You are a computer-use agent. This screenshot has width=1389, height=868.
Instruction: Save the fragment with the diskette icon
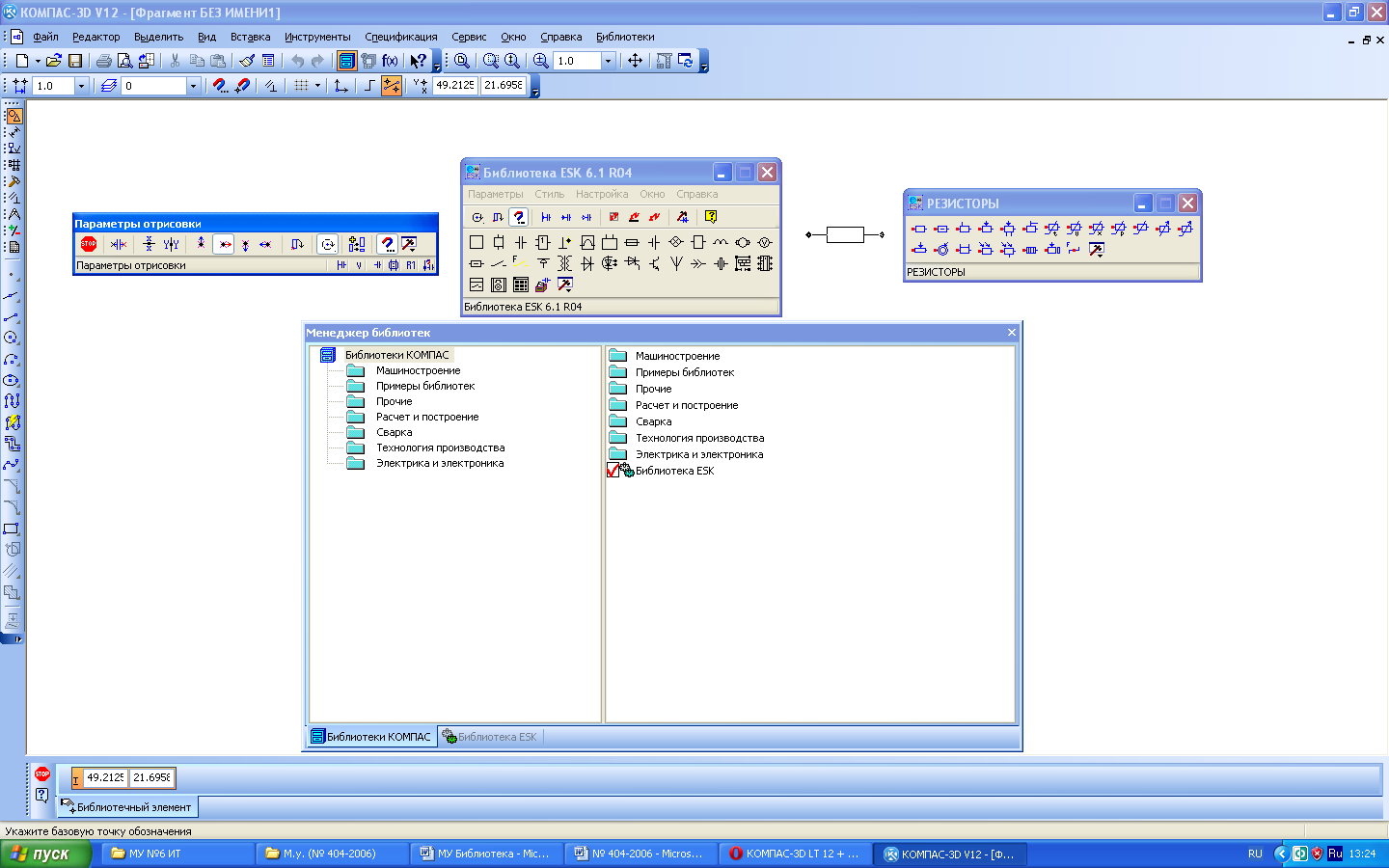(74, 61)
